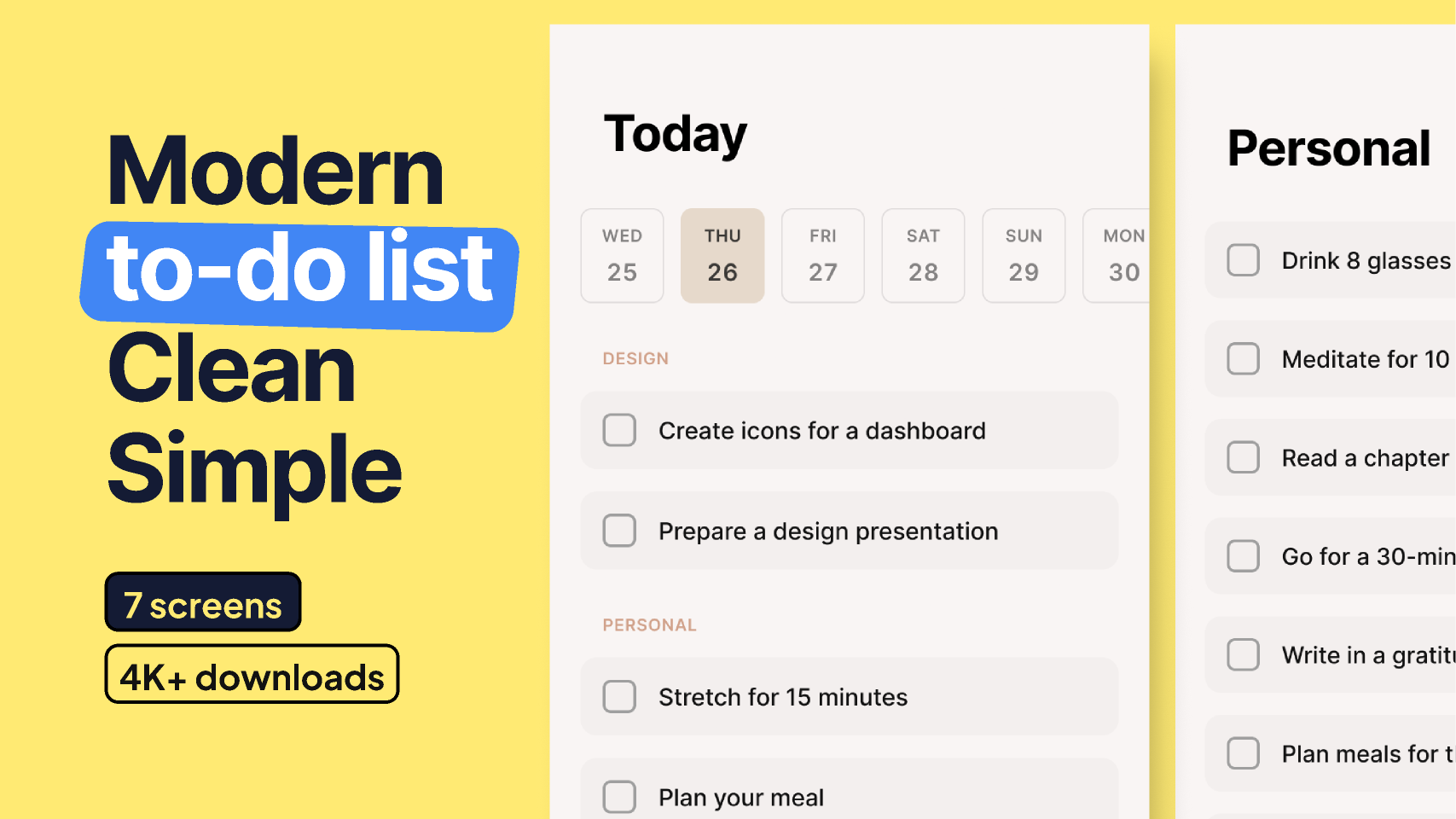
Task: Check the "Go for a 30-min" walk task
Action: pyautogui.click(x=1244, y=556)
